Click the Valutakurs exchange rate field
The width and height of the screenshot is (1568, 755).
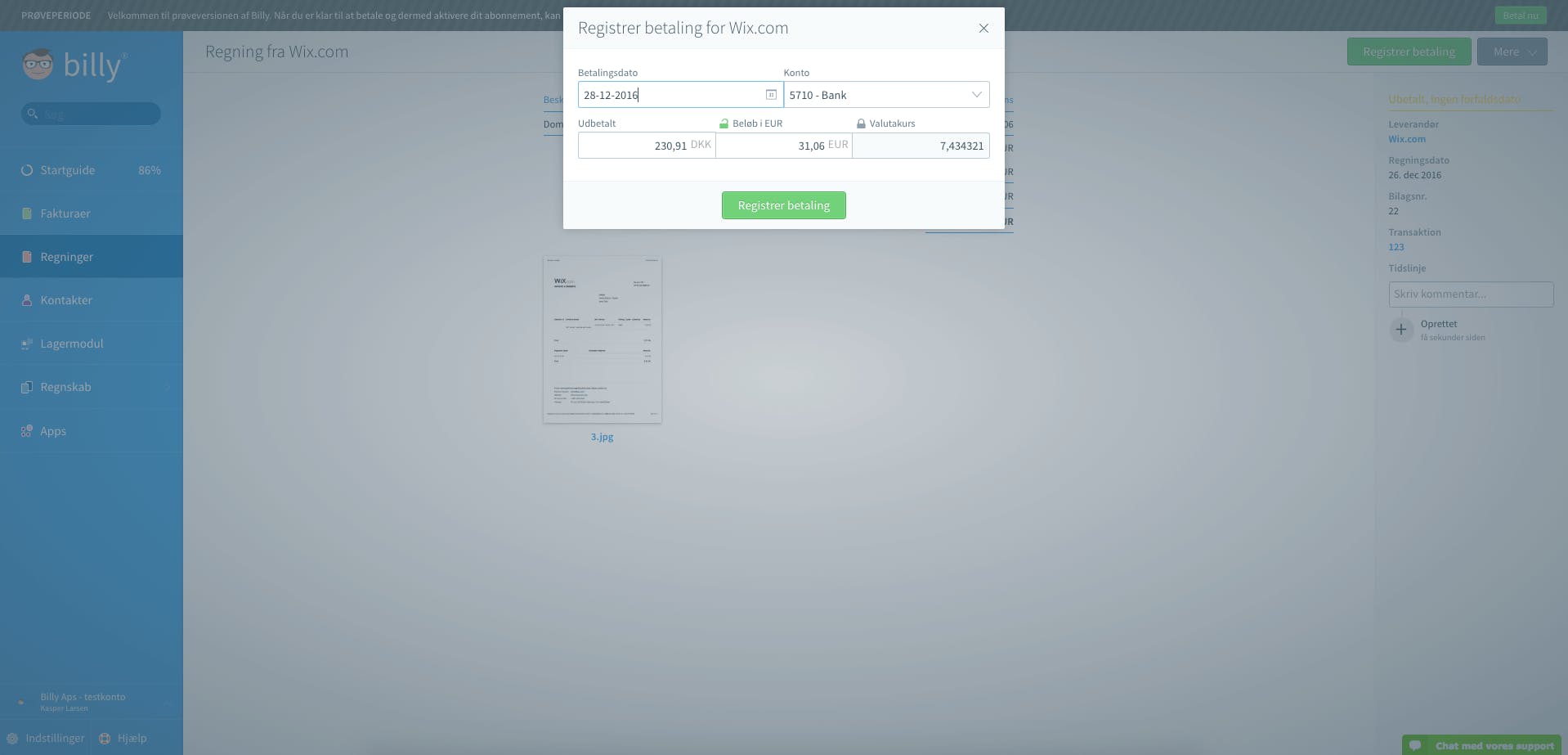coord(921,146)
